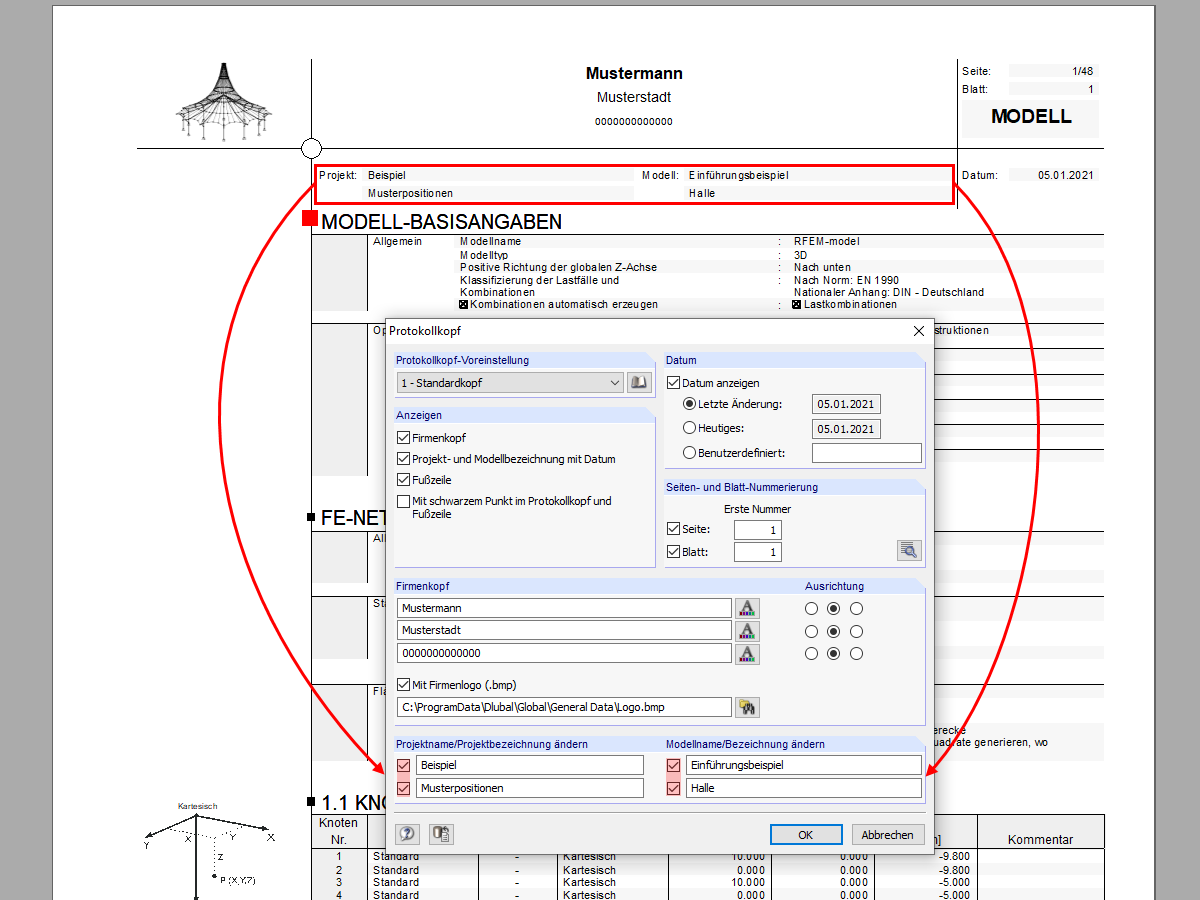Left-align the Musterstadt header line
Image resolution: width=1200 pixels, height=900 pixels.
[811, 631]
